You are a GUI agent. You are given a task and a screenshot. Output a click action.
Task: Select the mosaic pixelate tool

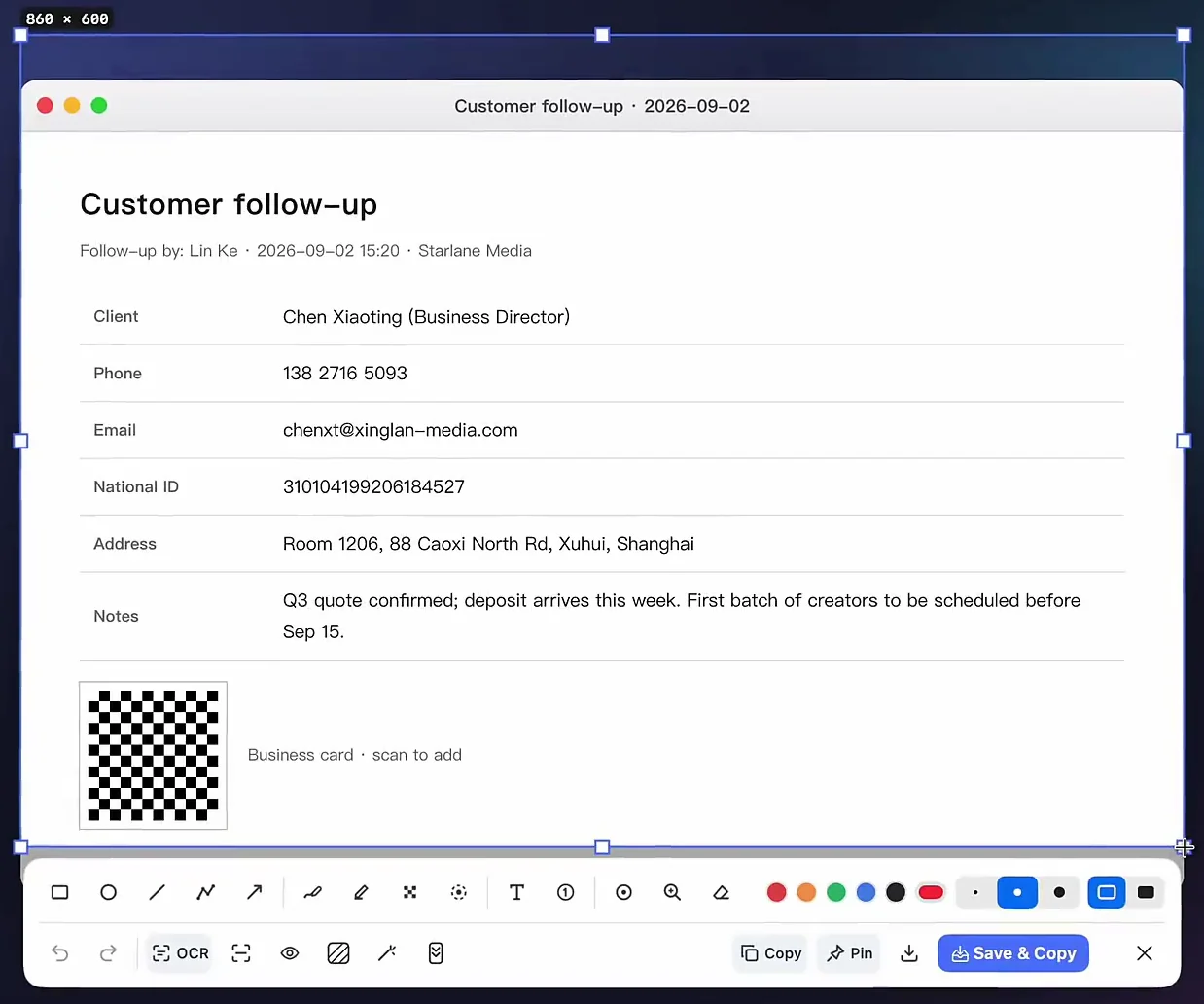409,892
